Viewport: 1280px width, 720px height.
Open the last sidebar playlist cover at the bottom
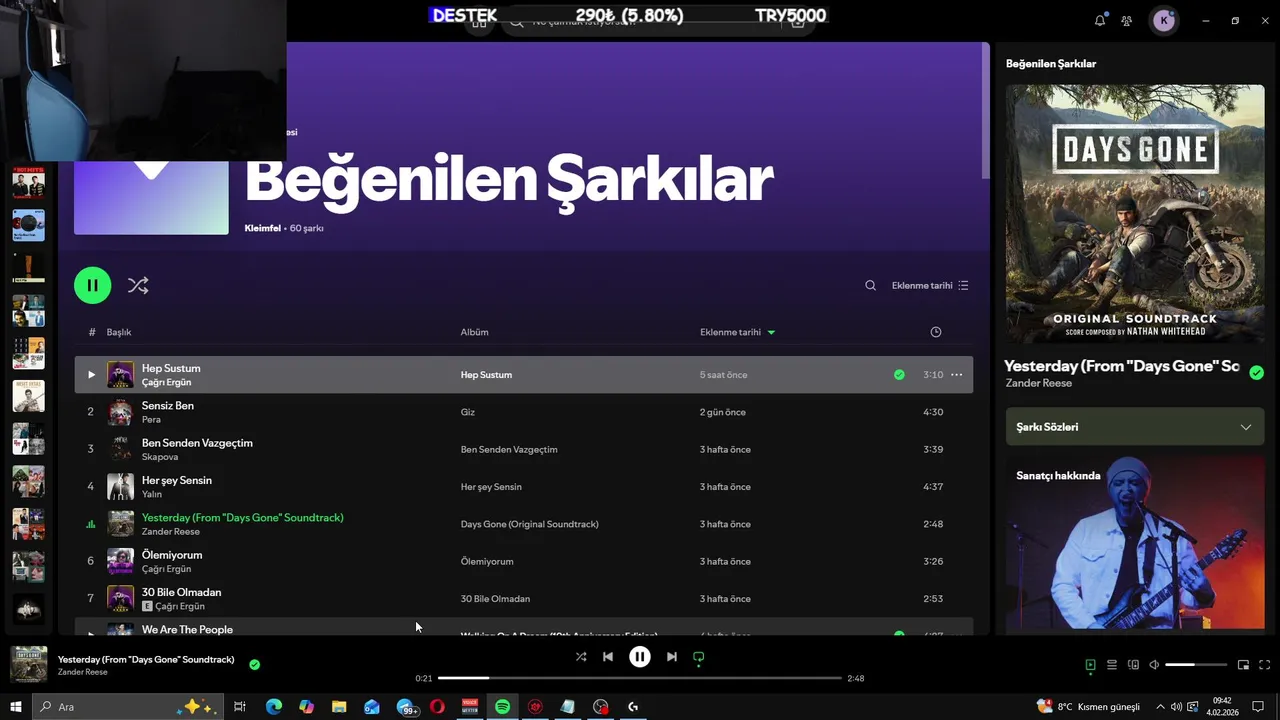(28, 609)
